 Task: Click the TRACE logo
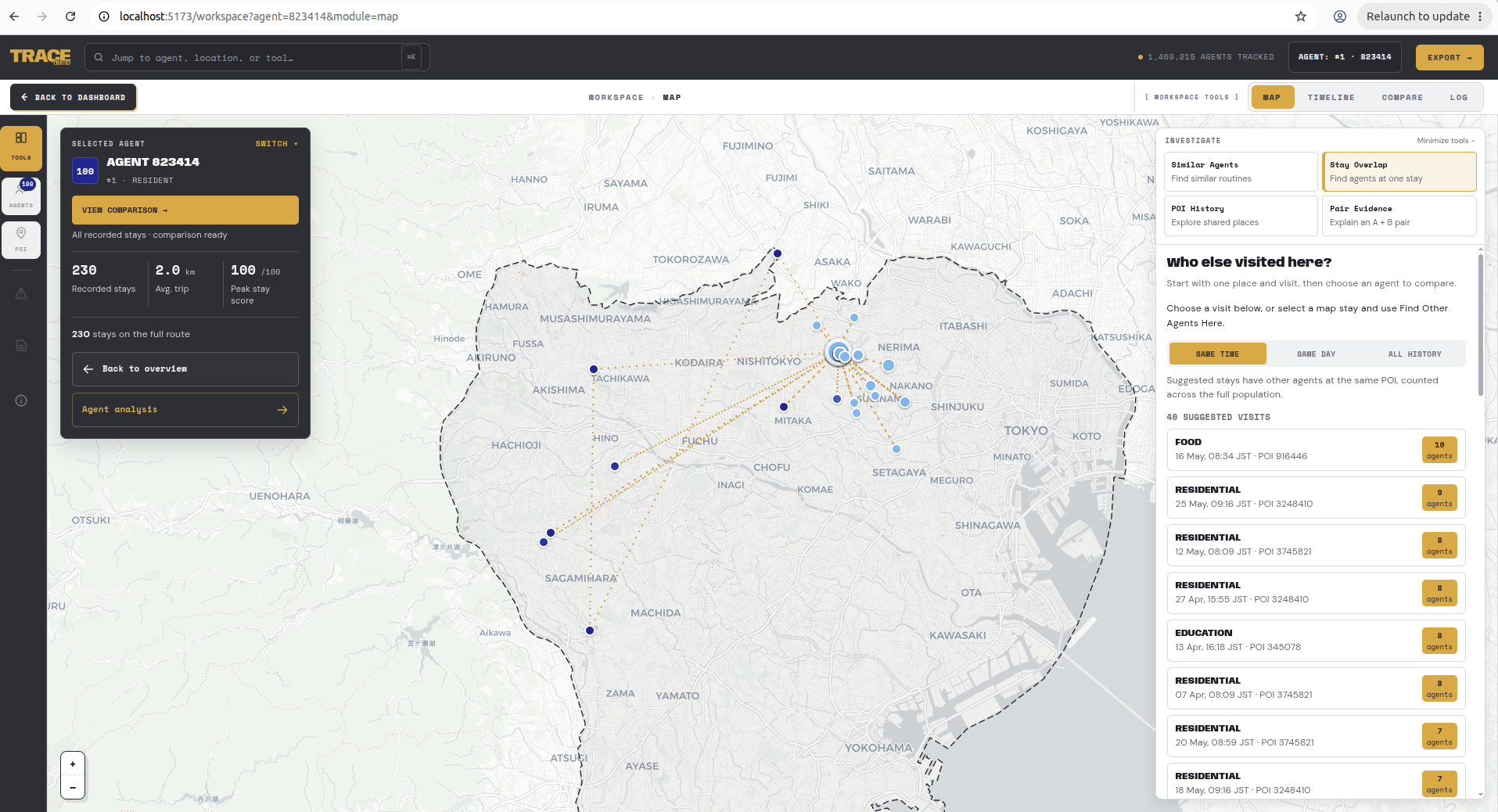click(41, 57)
